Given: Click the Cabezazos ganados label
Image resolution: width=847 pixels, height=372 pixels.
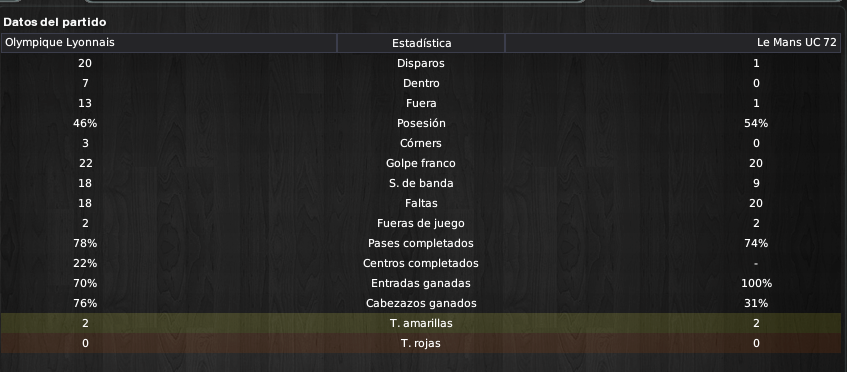Looking at the screenshot, I should [x=421, y=303].
